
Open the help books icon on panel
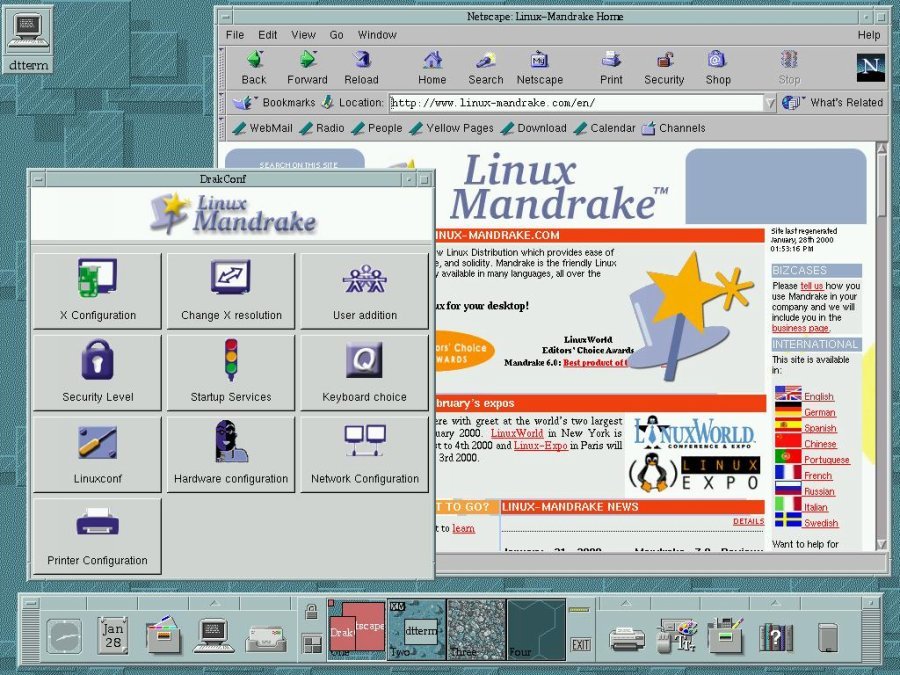[775, 636]
